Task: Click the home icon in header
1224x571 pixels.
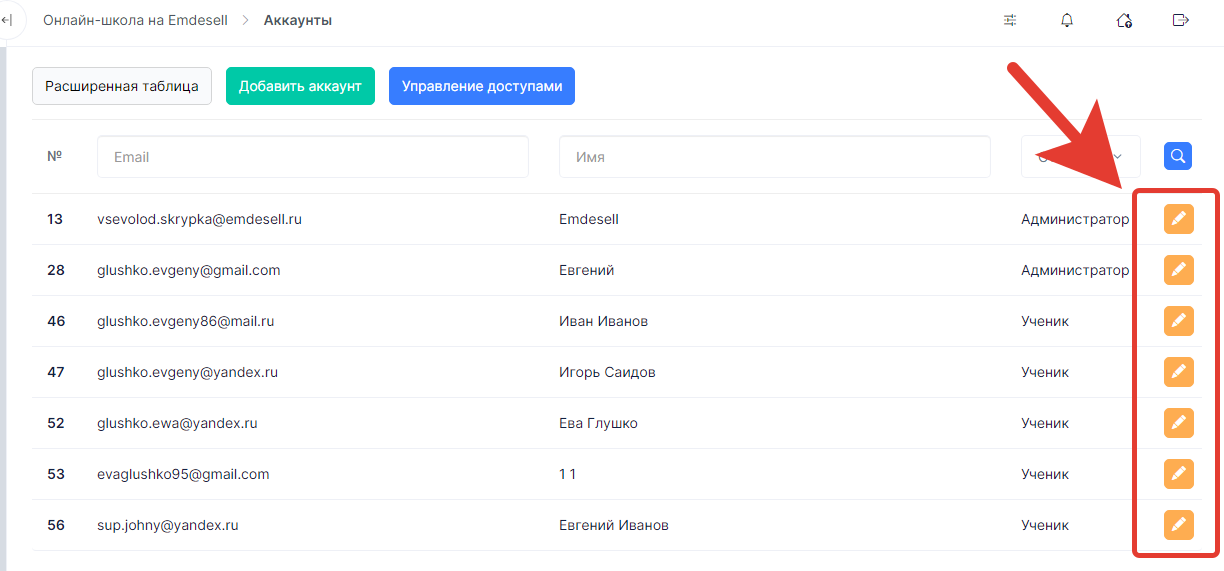Action: pos(1124,21)
